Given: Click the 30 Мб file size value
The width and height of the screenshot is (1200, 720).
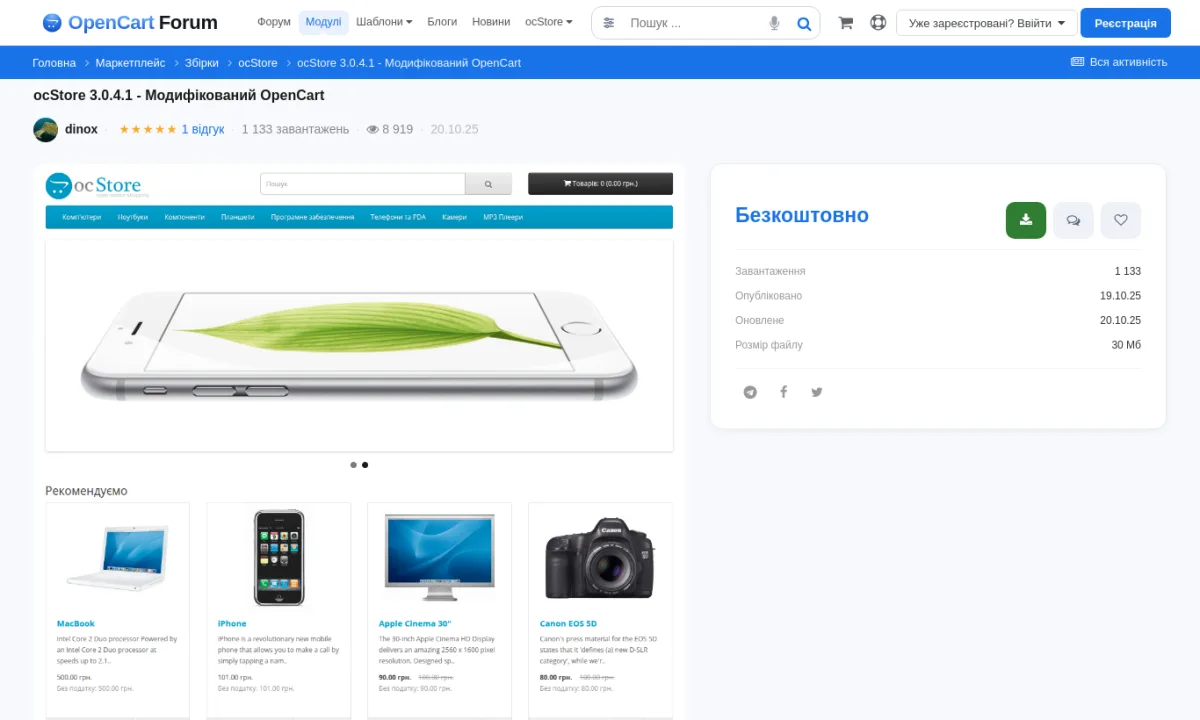Looking at the screenshot, I should coord(1126,345).
